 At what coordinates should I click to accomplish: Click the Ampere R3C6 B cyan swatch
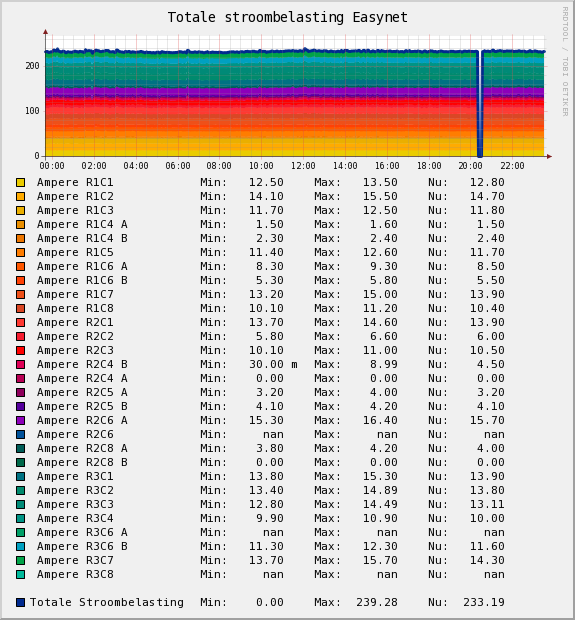coord(21,546)
